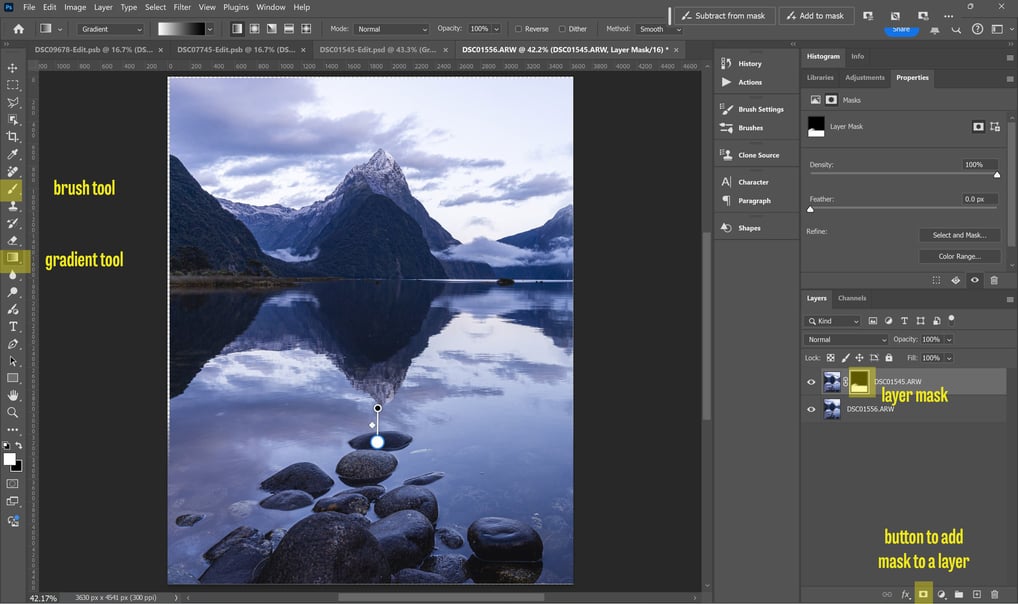Open the Layers Opacity dropdown arrow

coord(949,340)
